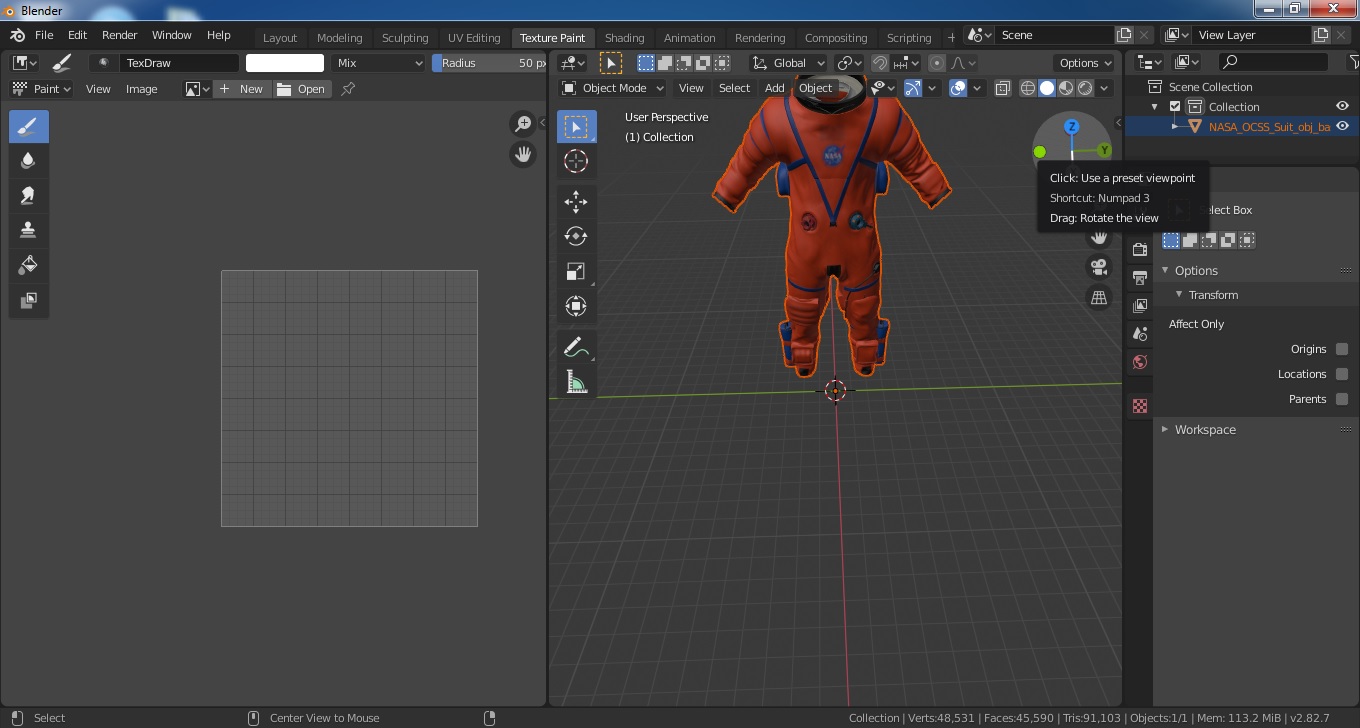This screenshot has height=728, width=1360.
Task: Switch to the Shading workspace tab
Action: [x=625, y=38]
